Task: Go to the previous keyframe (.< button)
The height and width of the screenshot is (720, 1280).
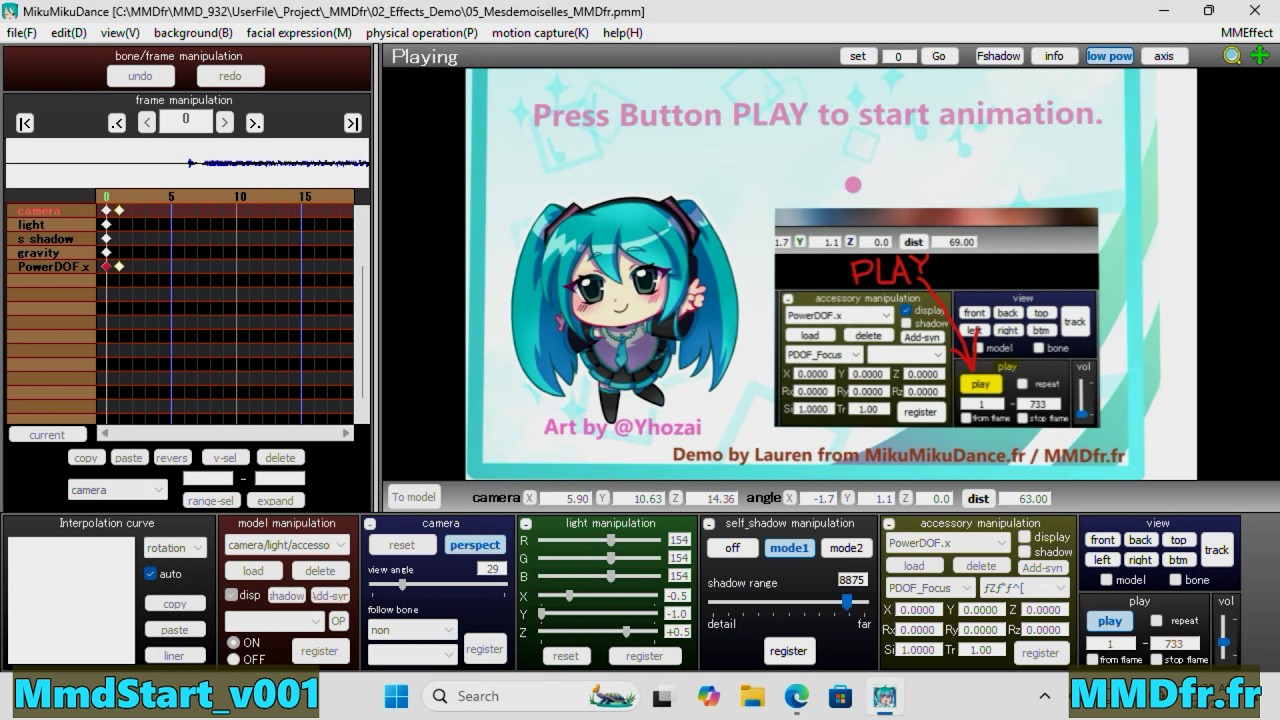Action: click(x=117, y=123)
